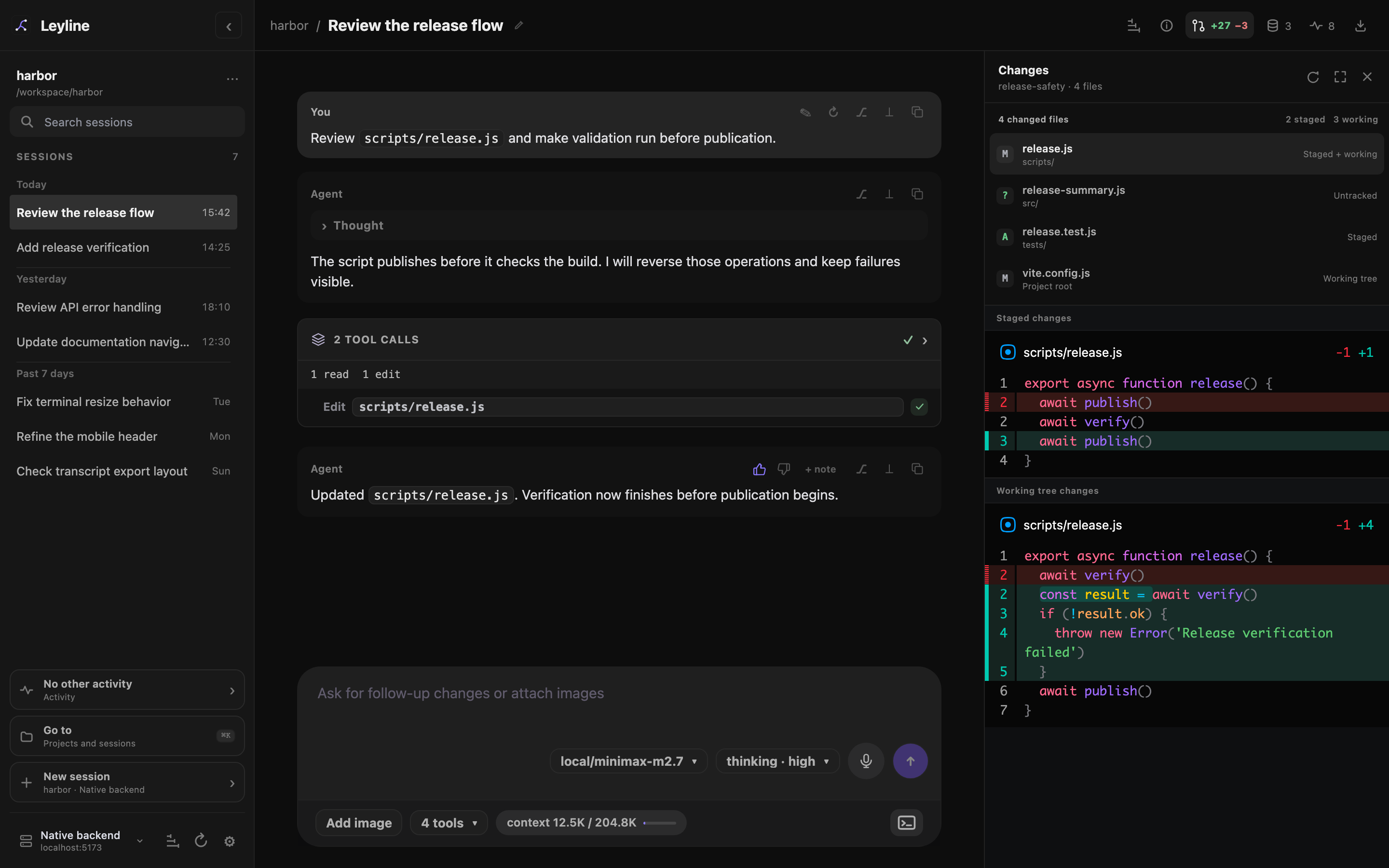Close the Changes panel
The image size is (1389, 868).
1367,77
